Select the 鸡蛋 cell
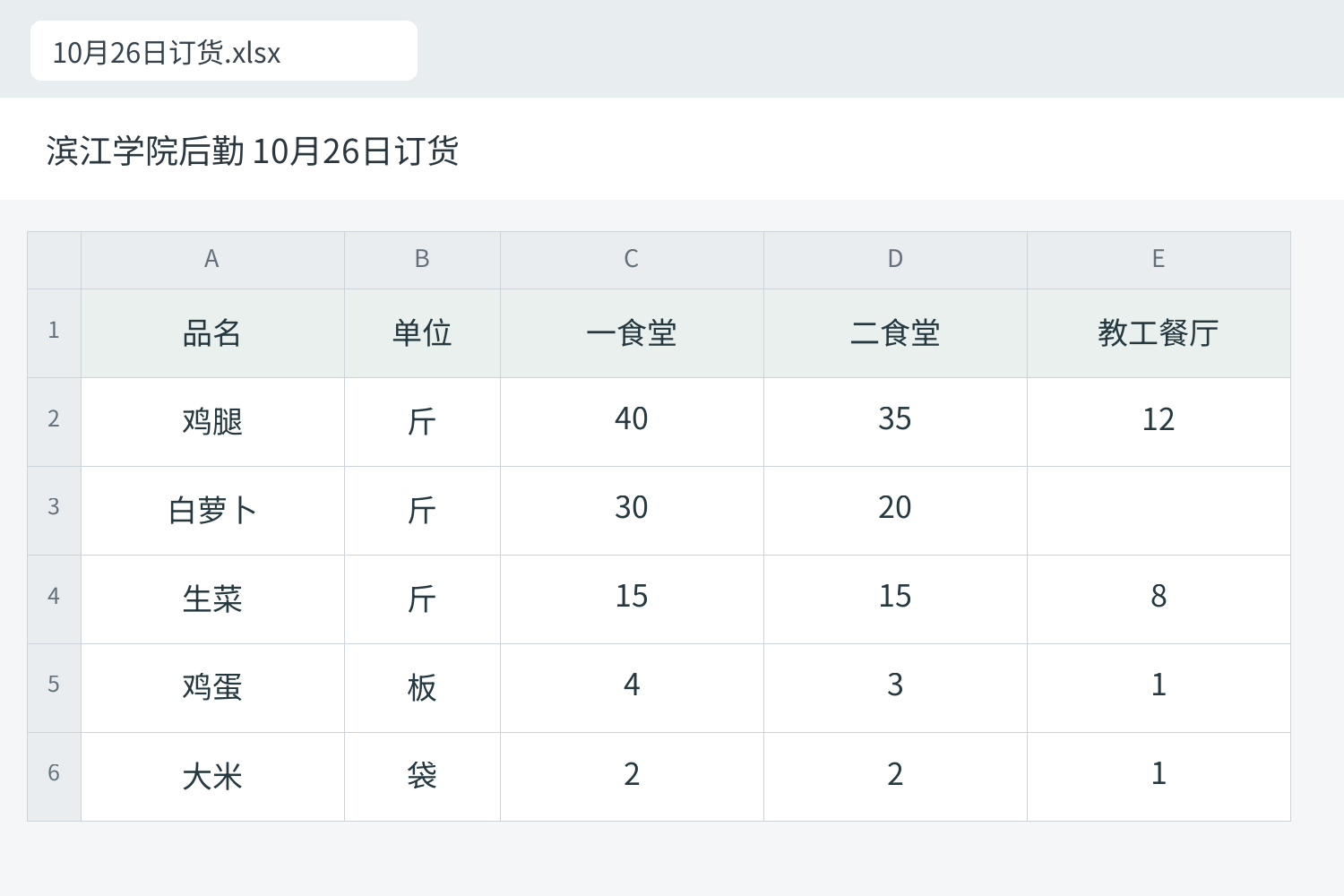1344x896 pixels. tap(212, 688)
